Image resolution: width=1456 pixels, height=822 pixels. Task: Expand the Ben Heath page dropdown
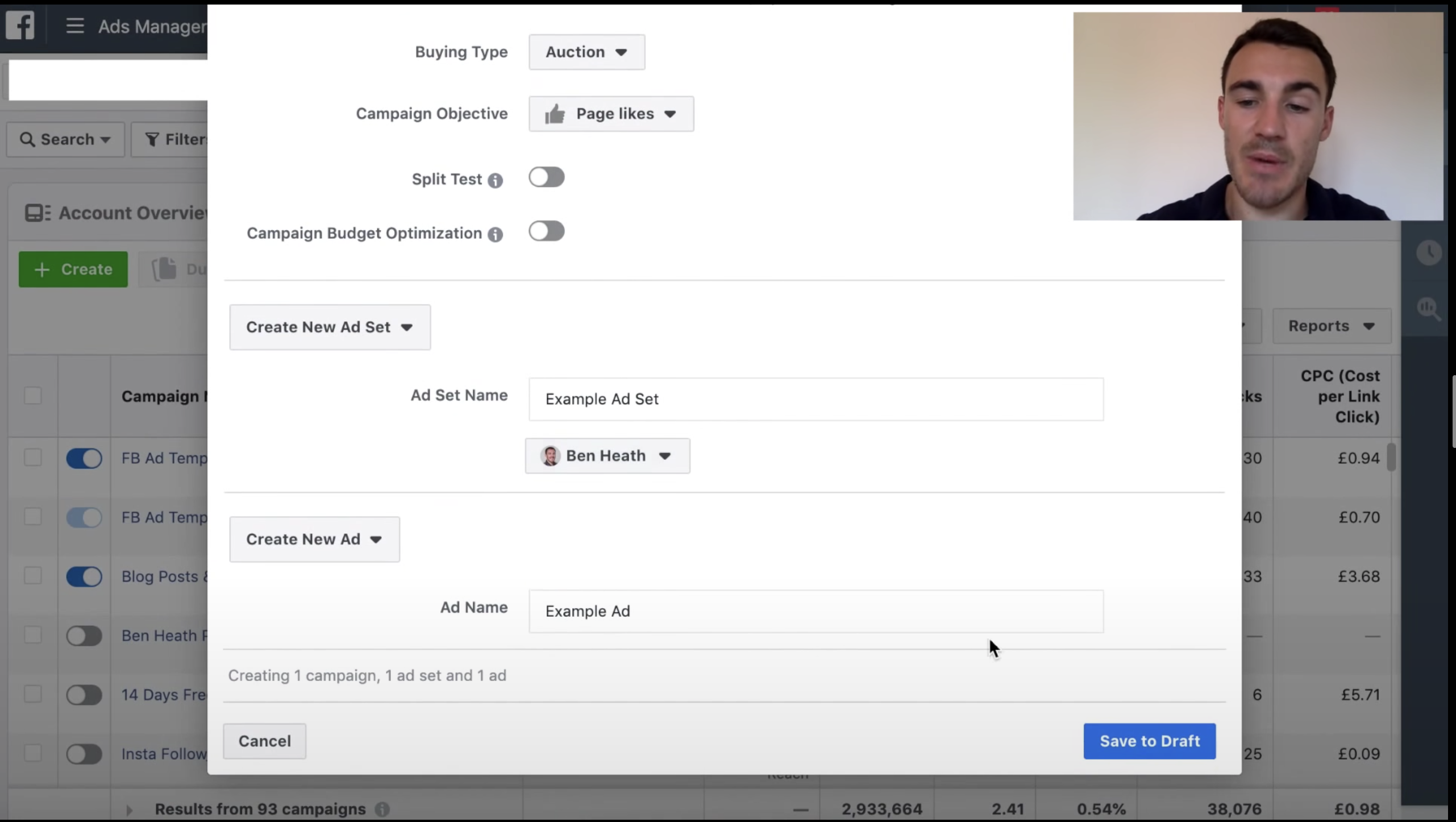pyautogui.click(x=607, y=456)
